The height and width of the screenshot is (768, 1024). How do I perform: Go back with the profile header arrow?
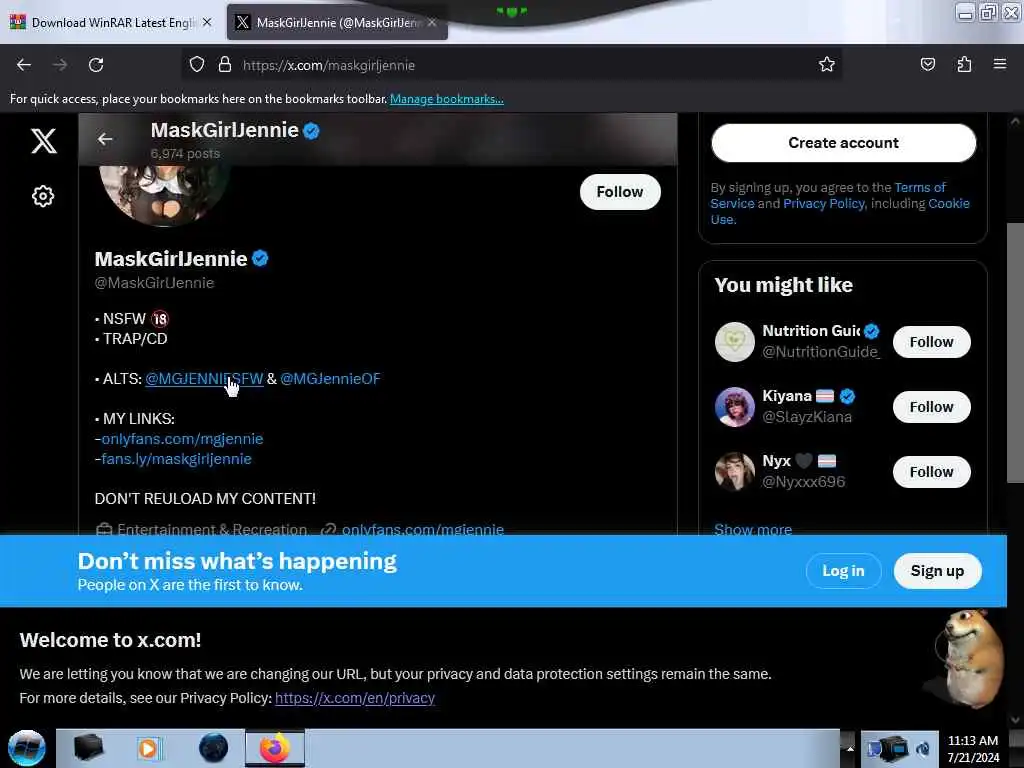tap(105, 139)
